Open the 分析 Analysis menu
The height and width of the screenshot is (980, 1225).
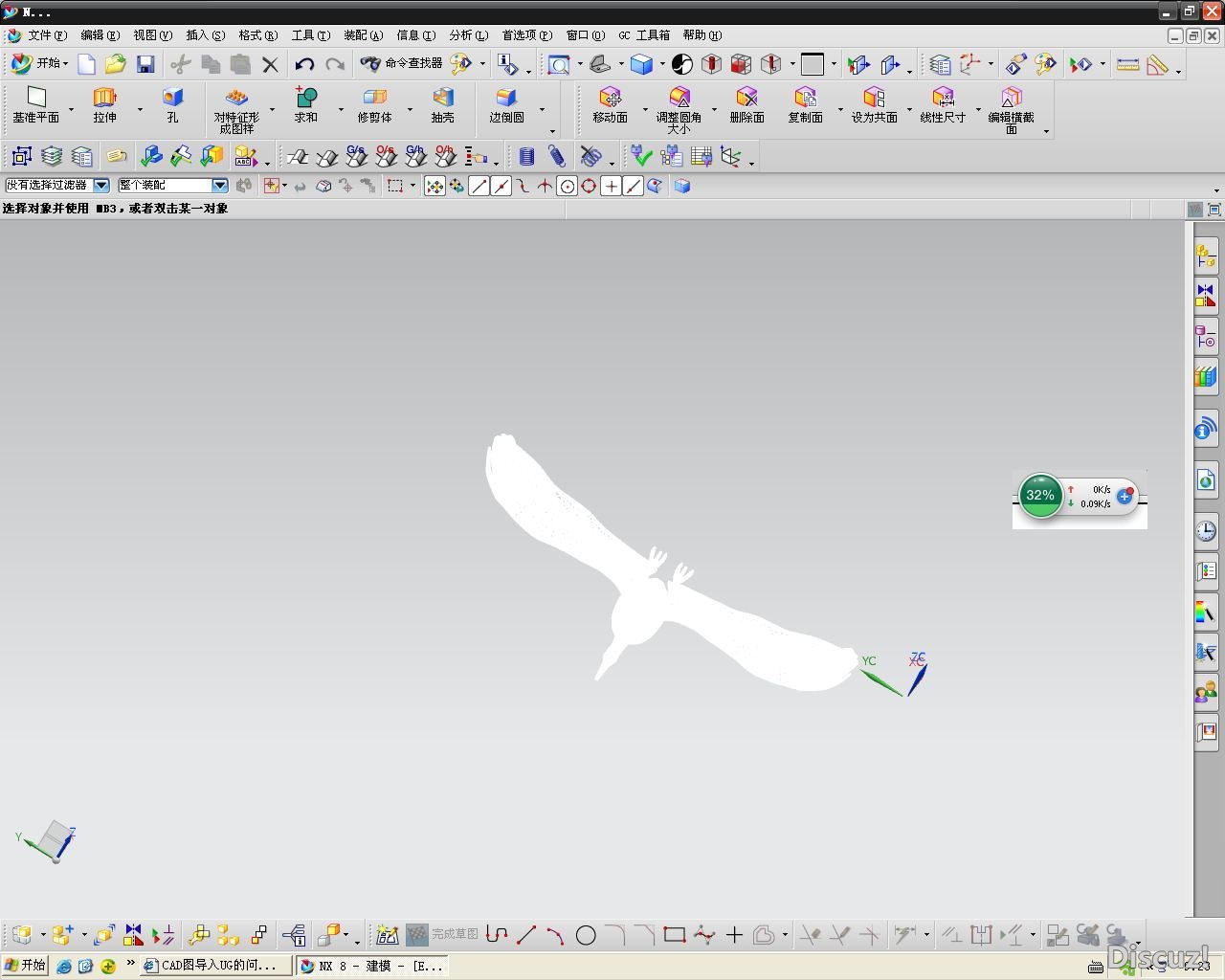pyautogui.click(x=468, y=35)
